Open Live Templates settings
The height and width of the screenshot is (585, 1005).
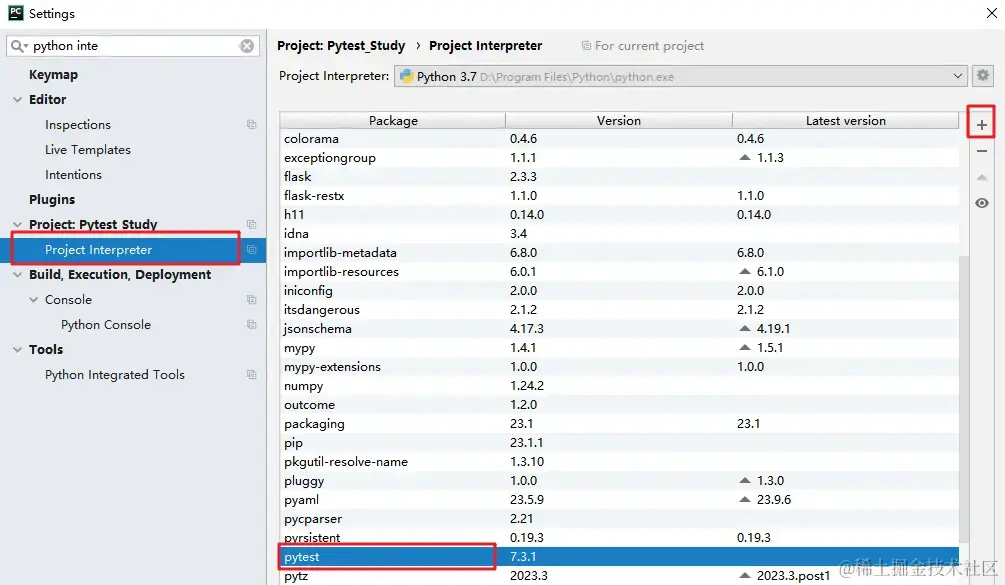(x=88, y=149)
